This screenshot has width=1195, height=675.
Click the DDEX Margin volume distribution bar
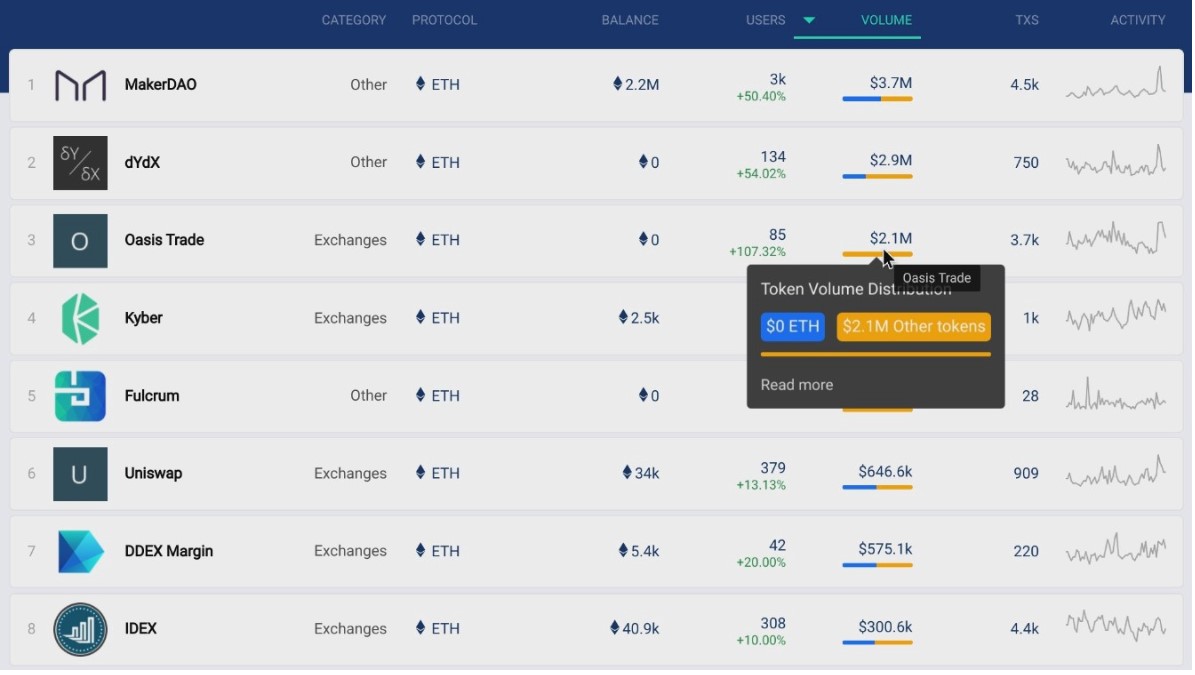877,565
